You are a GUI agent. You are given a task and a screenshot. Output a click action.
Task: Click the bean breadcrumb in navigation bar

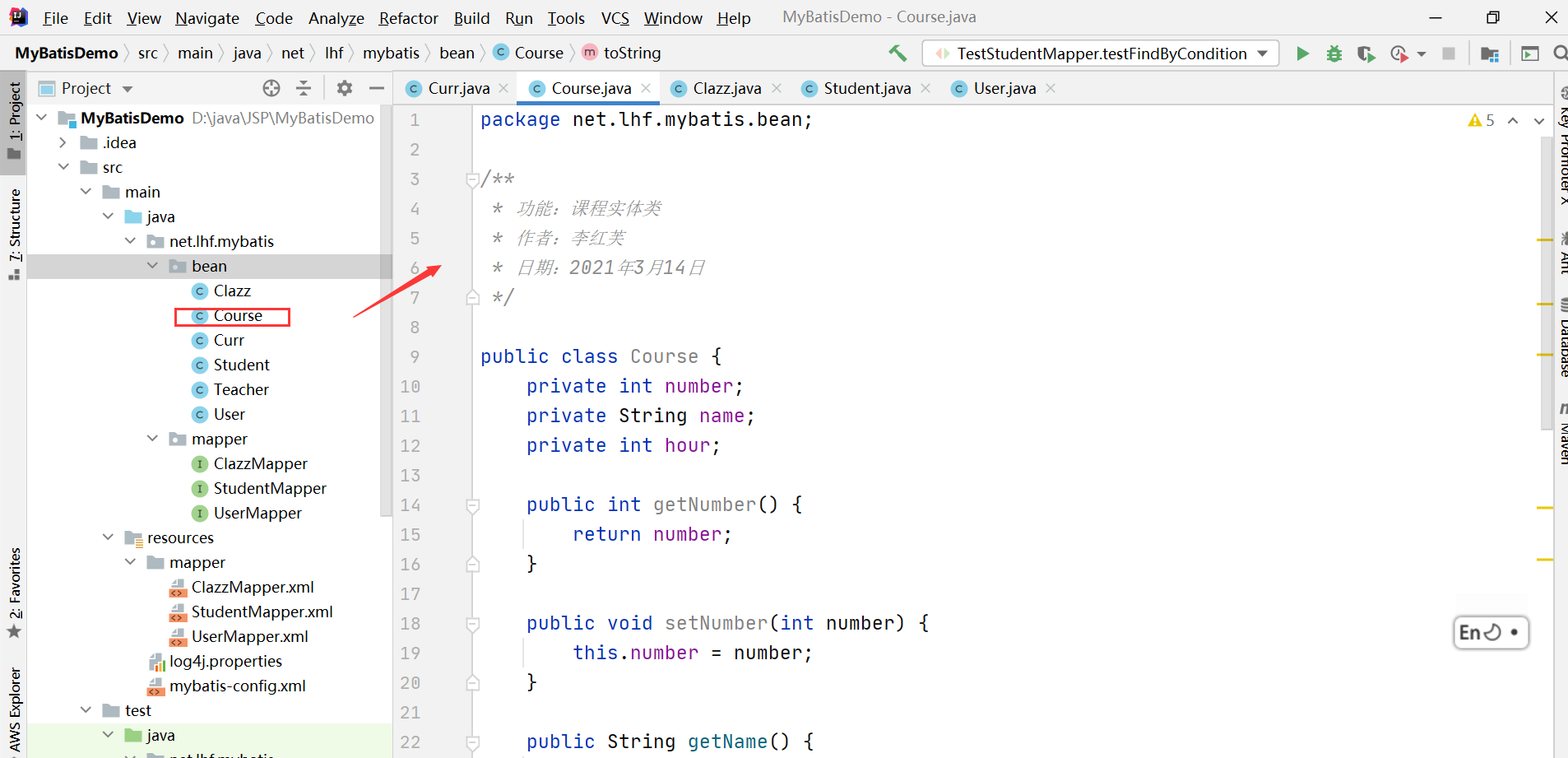457,53
